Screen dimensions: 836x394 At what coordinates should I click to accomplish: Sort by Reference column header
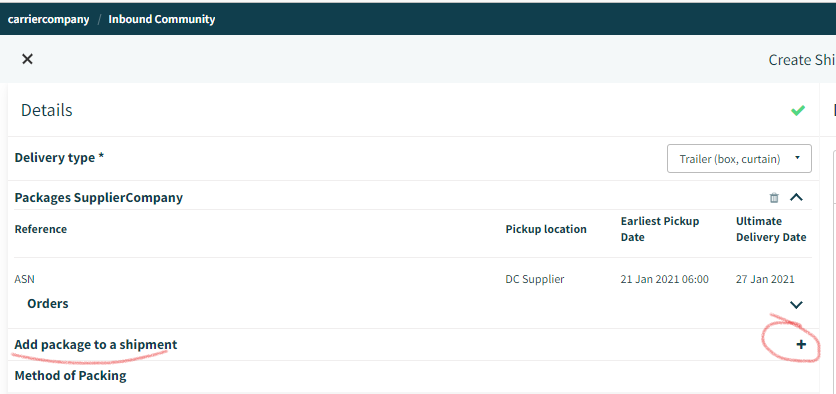coord(41,229)
